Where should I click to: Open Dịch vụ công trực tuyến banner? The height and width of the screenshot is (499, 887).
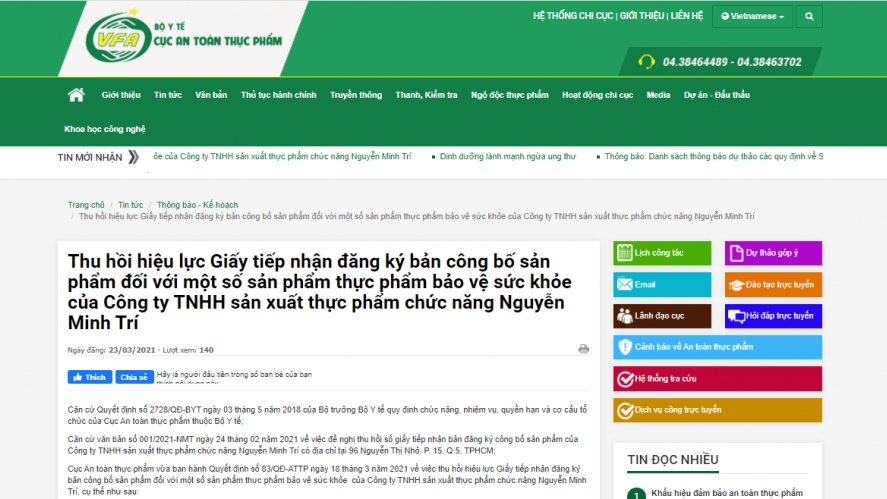[x=717, y=410]
